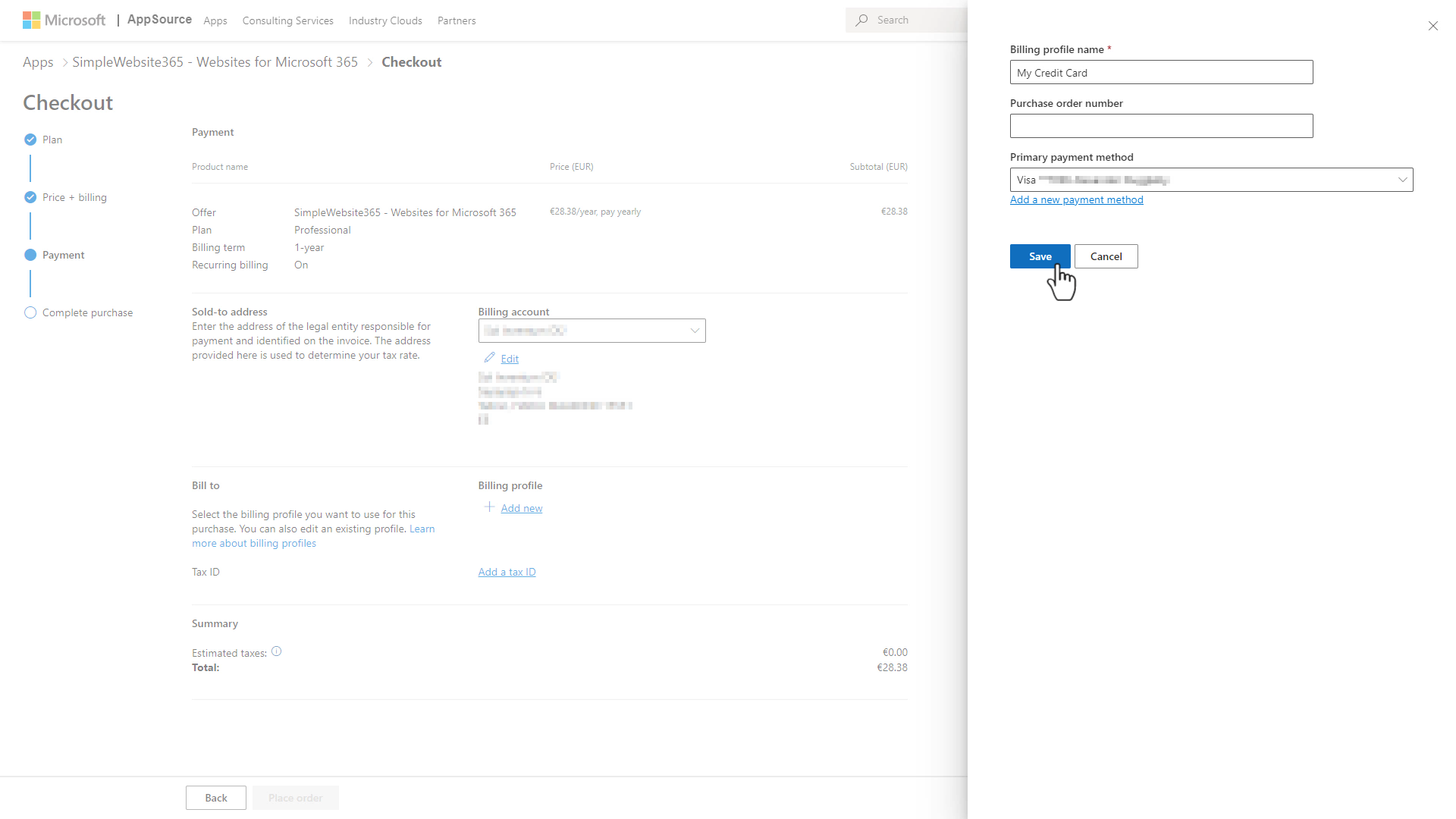1456x819 pixels.
Task: Click the €0.00 estimated taxes value
Action: [x=895, y=652]
